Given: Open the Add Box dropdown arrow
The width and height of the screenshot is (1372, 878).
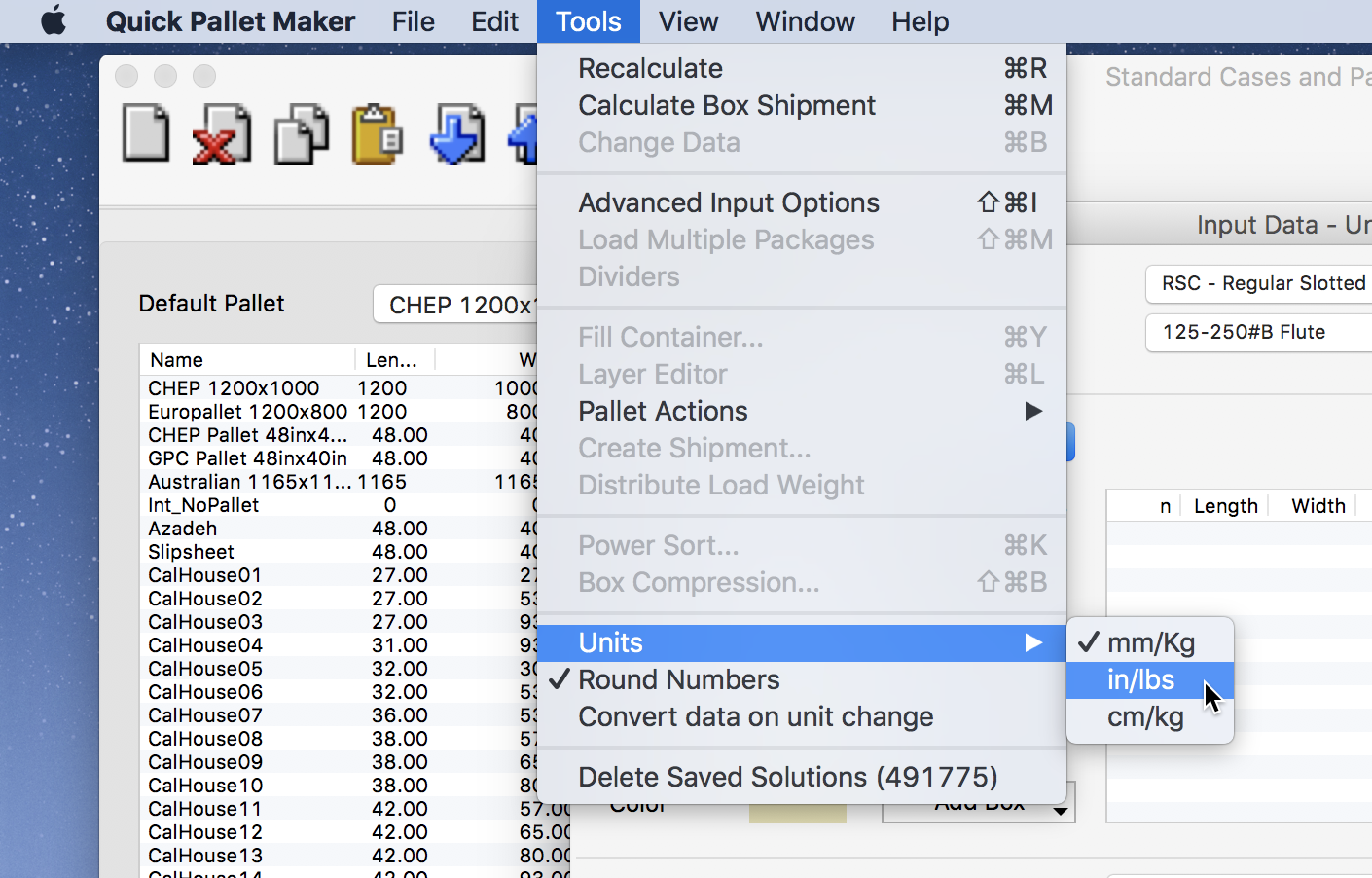Looking at the screenshot, I should coord(1061,810).
